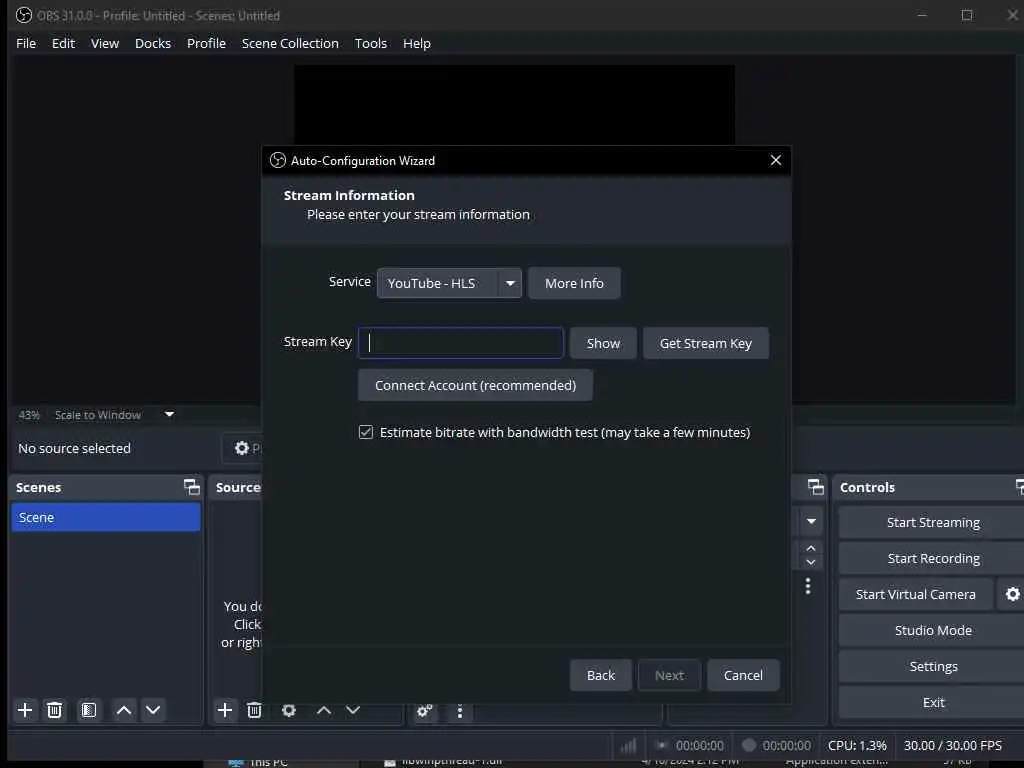Expand dropdown arrow left of Controls panel
Screen dimensions: 1024x768
[811, 521]
